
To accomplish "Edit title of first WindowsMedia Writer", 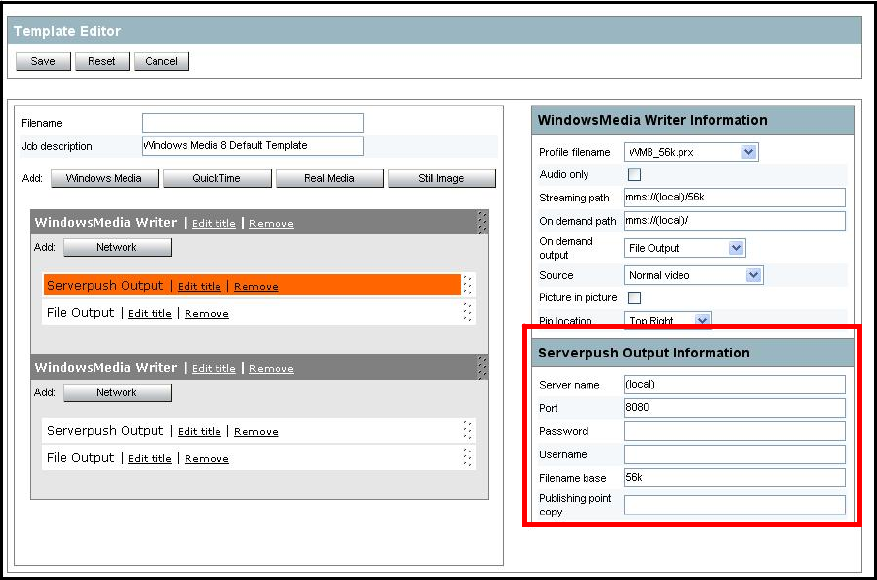I will (215, 224).
